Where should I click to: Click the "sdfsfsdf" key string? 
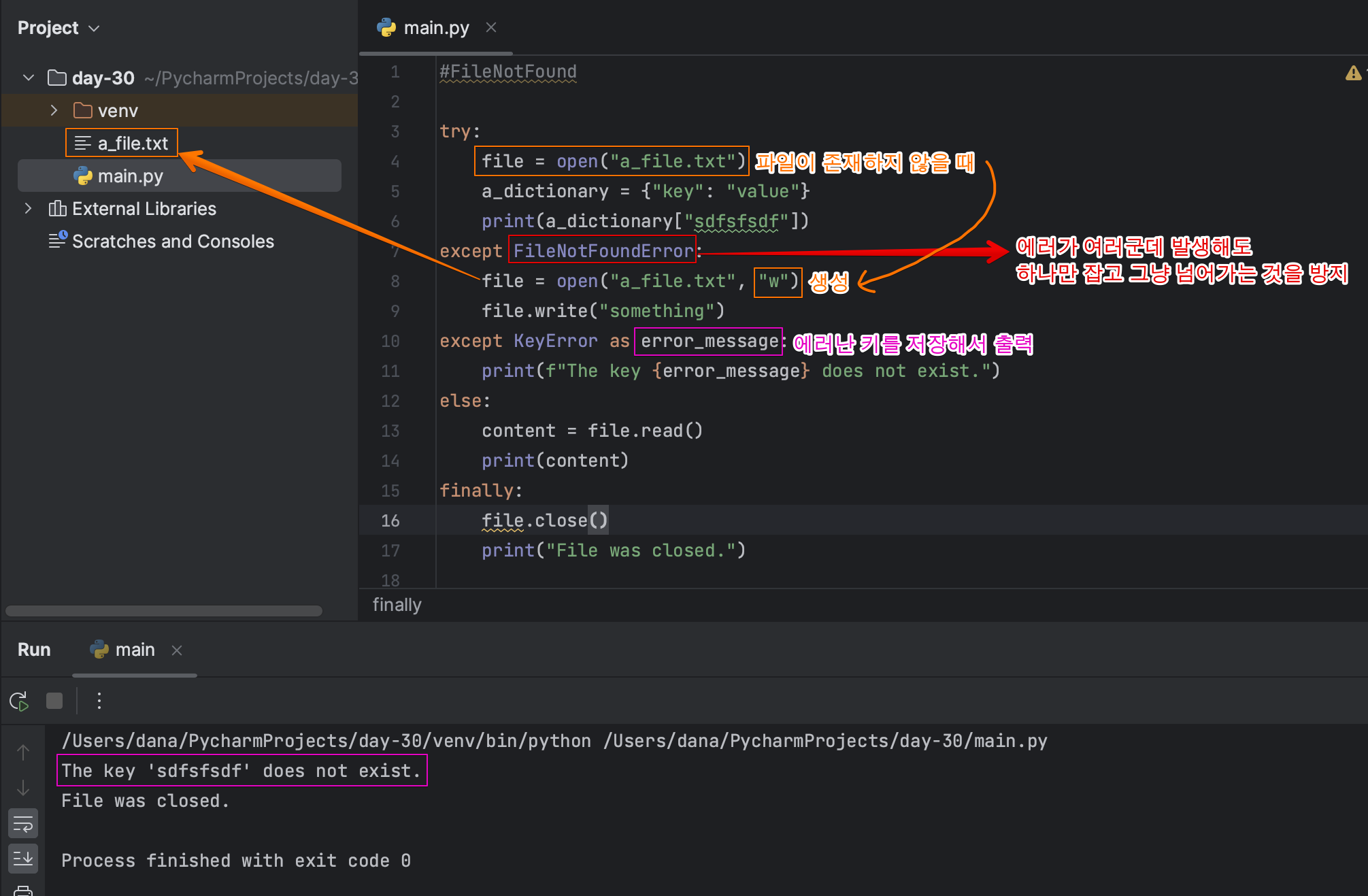[x=736, y=221]
